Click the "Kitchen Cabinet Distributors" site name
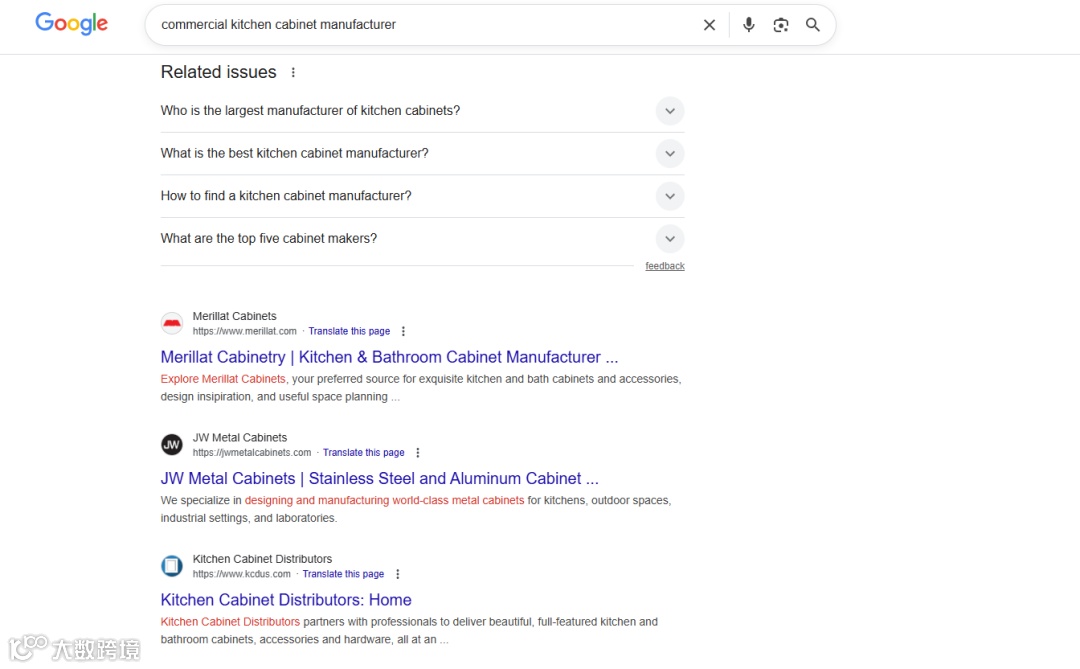Viewport: 1080px width, 669px height. pyautogui.click(x=262, y=559)
